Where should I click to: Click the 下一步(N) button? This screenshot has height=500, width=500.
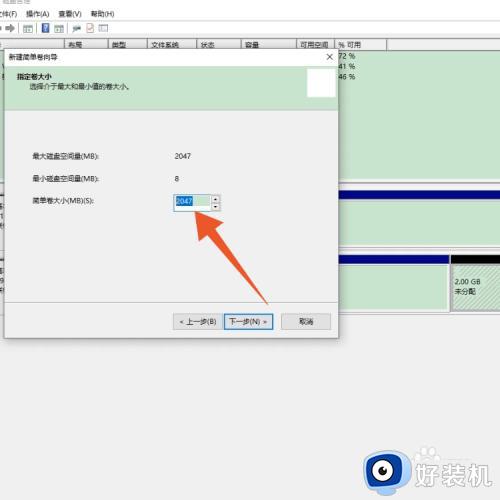tap(249, 322)
